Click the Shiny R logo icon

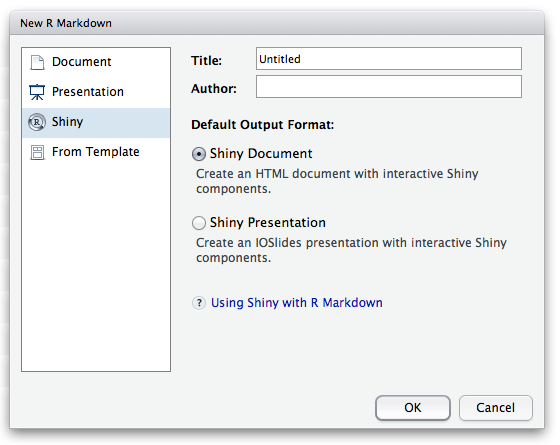point(37,122)
